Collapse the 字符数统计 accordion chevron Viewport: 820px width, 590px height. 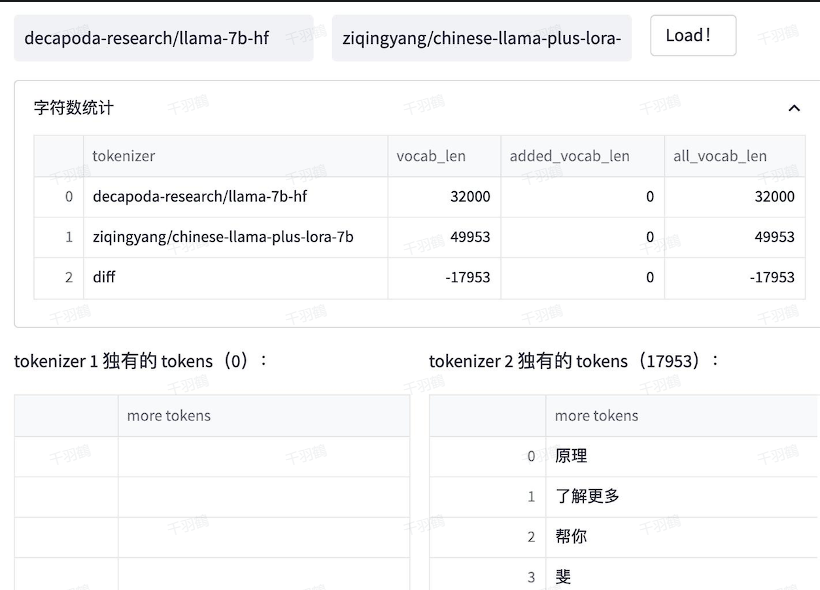(794, 108)
